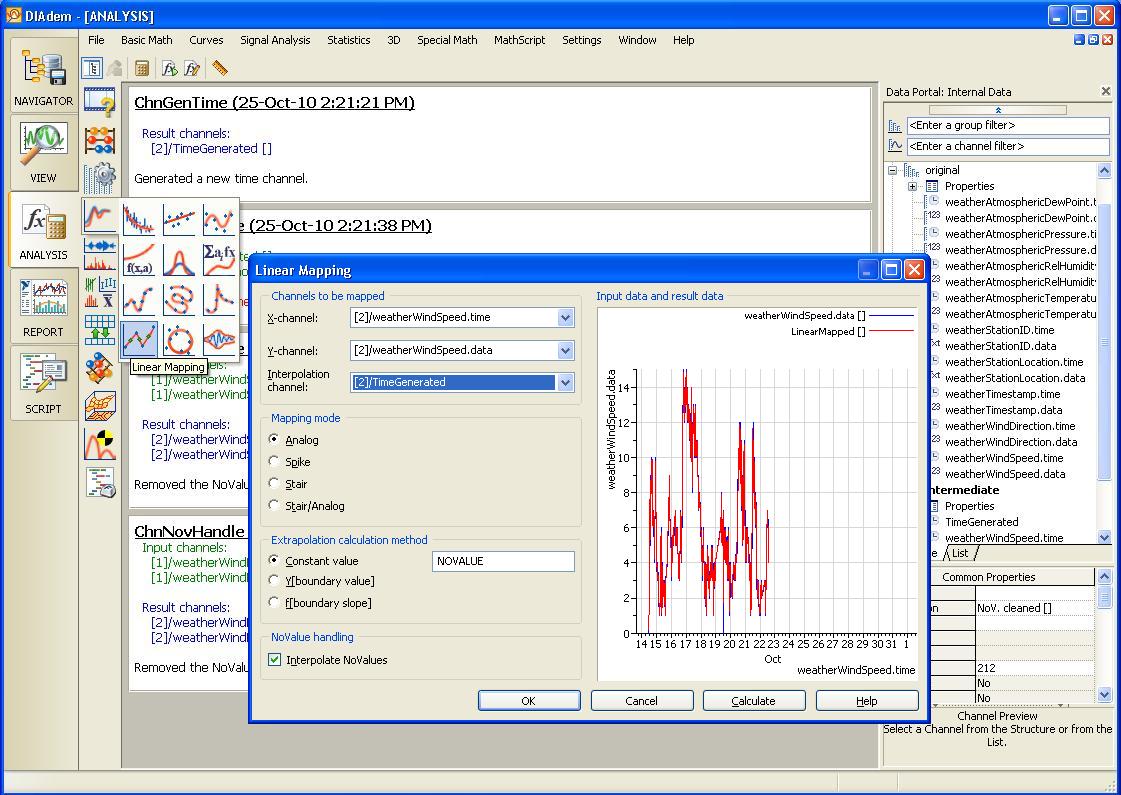Open the REPORT panel
The height and width of the screenshot is (795, 1121).
pos(43,306)
